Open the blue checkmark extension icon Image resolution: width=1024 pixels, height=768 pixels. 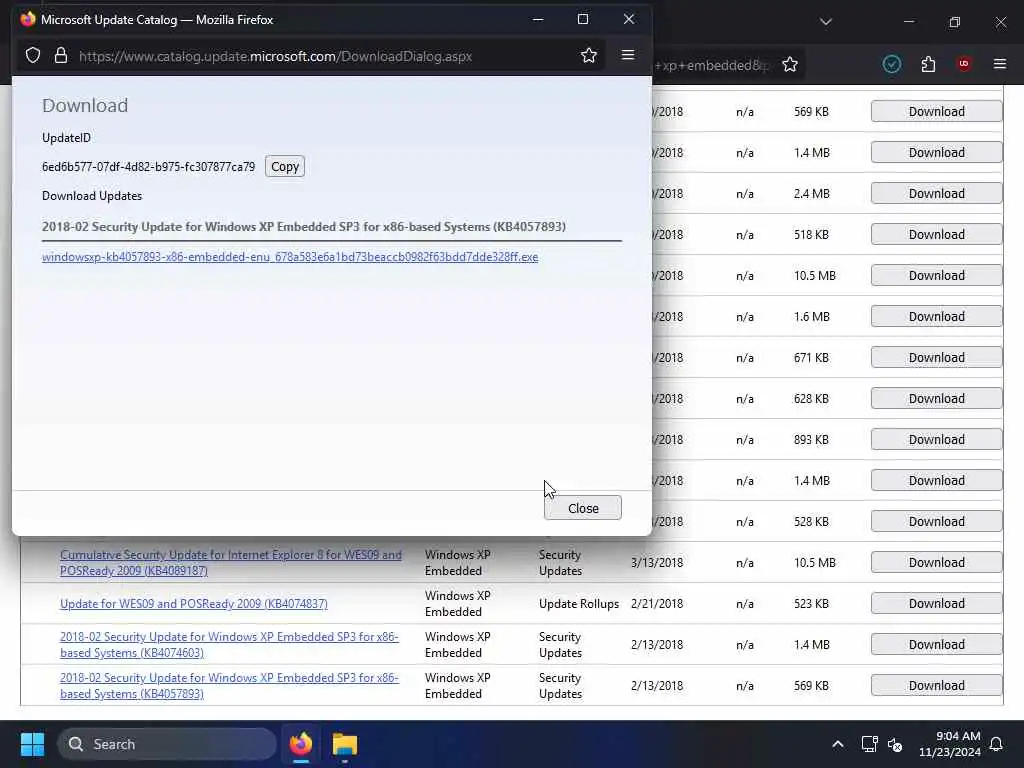891,64
